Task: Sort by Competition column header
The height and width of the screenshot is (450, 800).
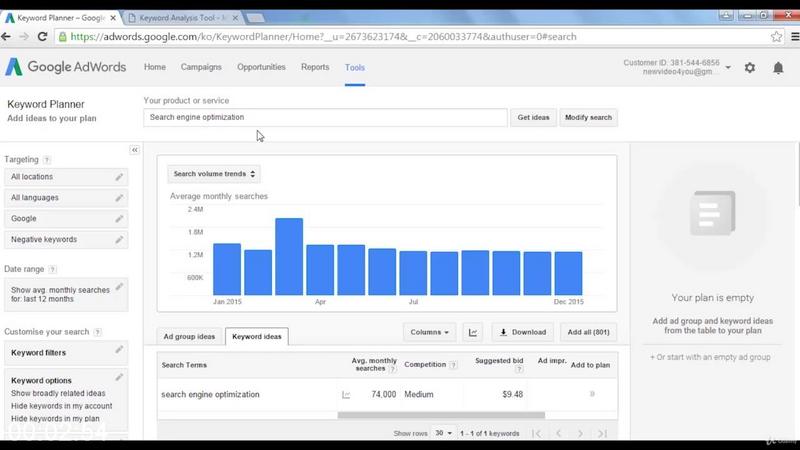Action: click(x=425, y=365)
